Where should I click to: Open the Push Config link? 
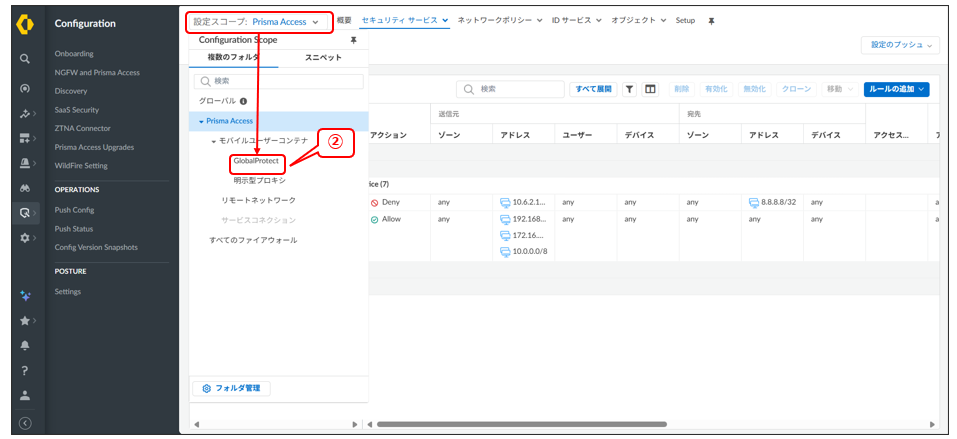pos(74,210)
